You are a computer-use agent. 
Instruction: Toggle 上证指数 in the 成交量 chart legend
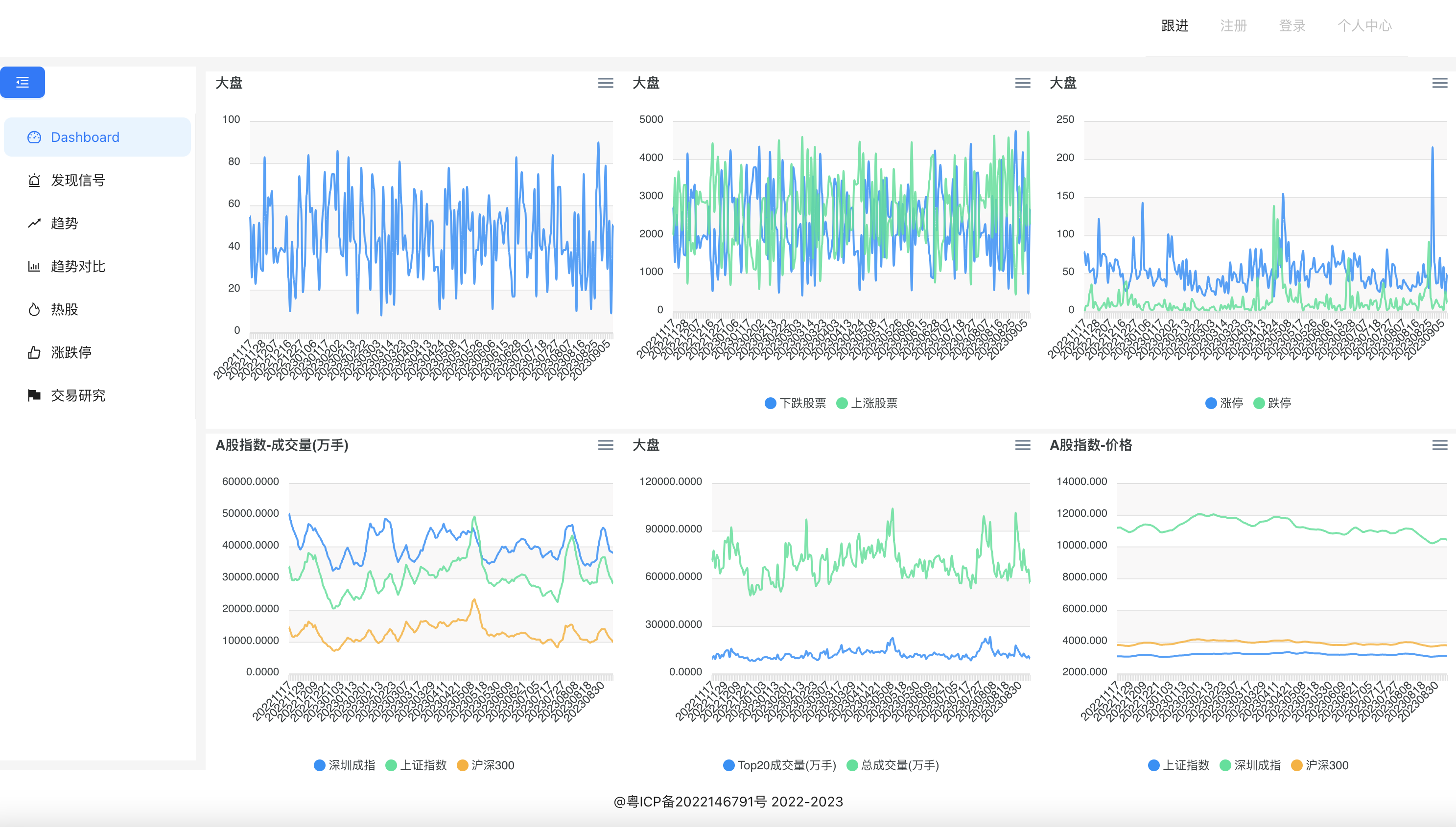click(416, 765)
